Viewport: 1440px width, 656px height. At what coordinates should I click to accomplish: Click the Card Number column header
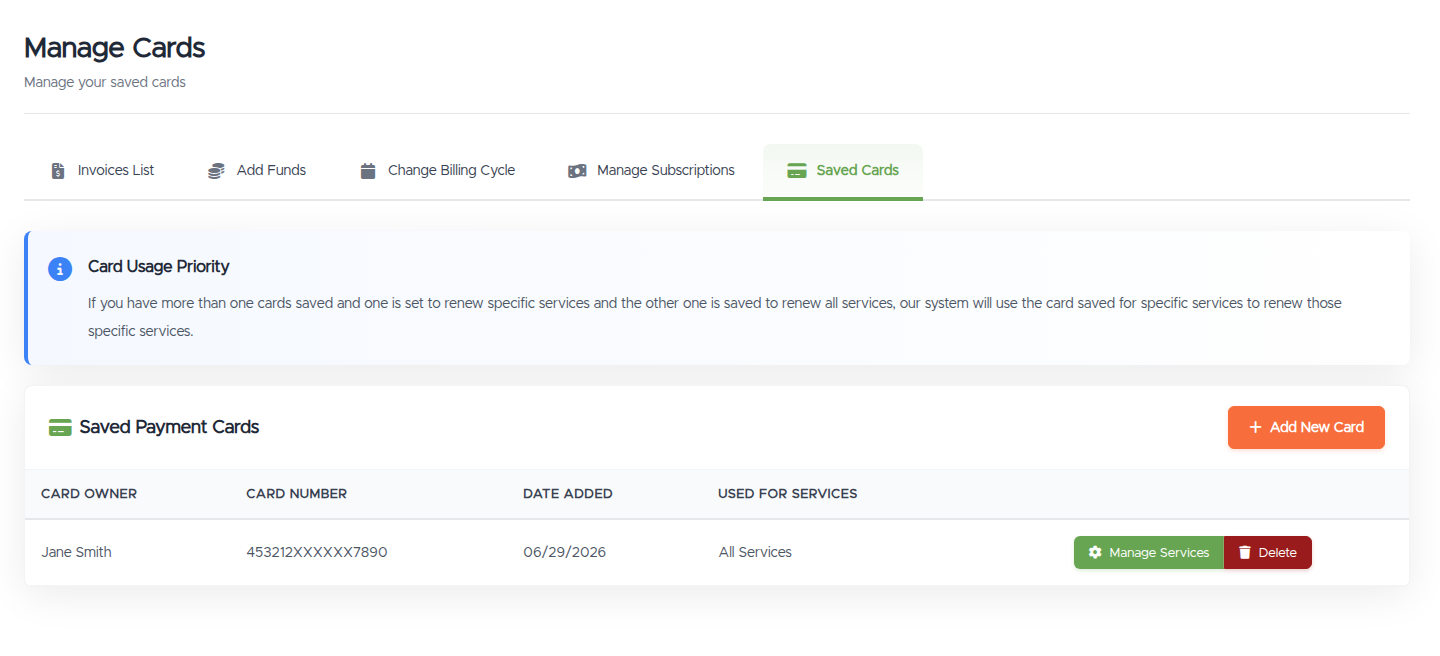[x=297, y=494]
